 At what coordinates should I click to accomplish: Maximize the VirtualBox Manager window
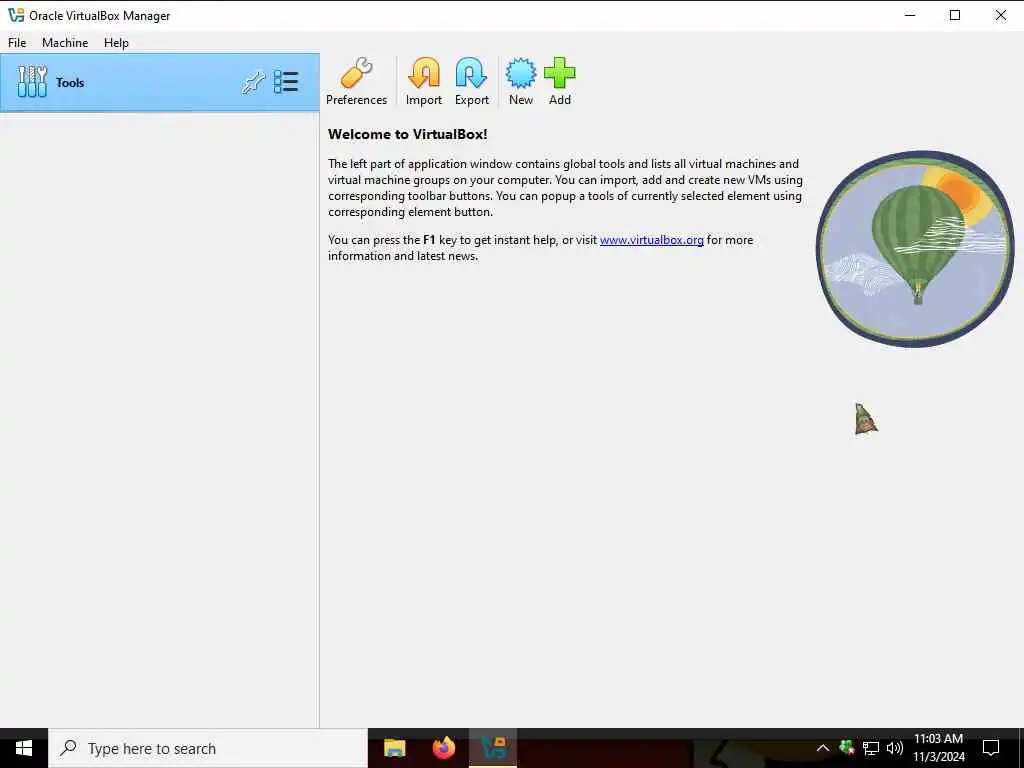(955, 15)
